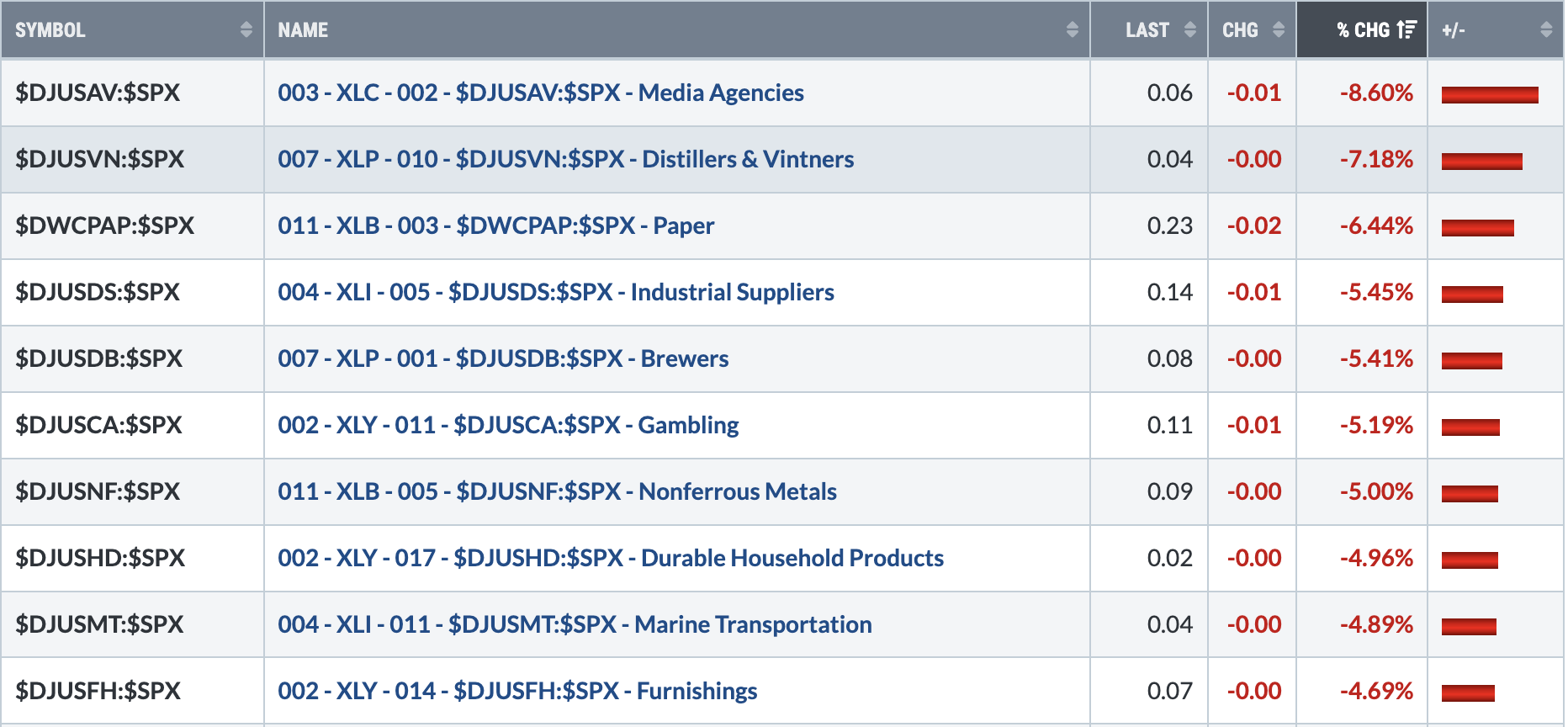Open the Marine Transportation link
Screen dimensions: 1568x727
(x=575, y=624)
